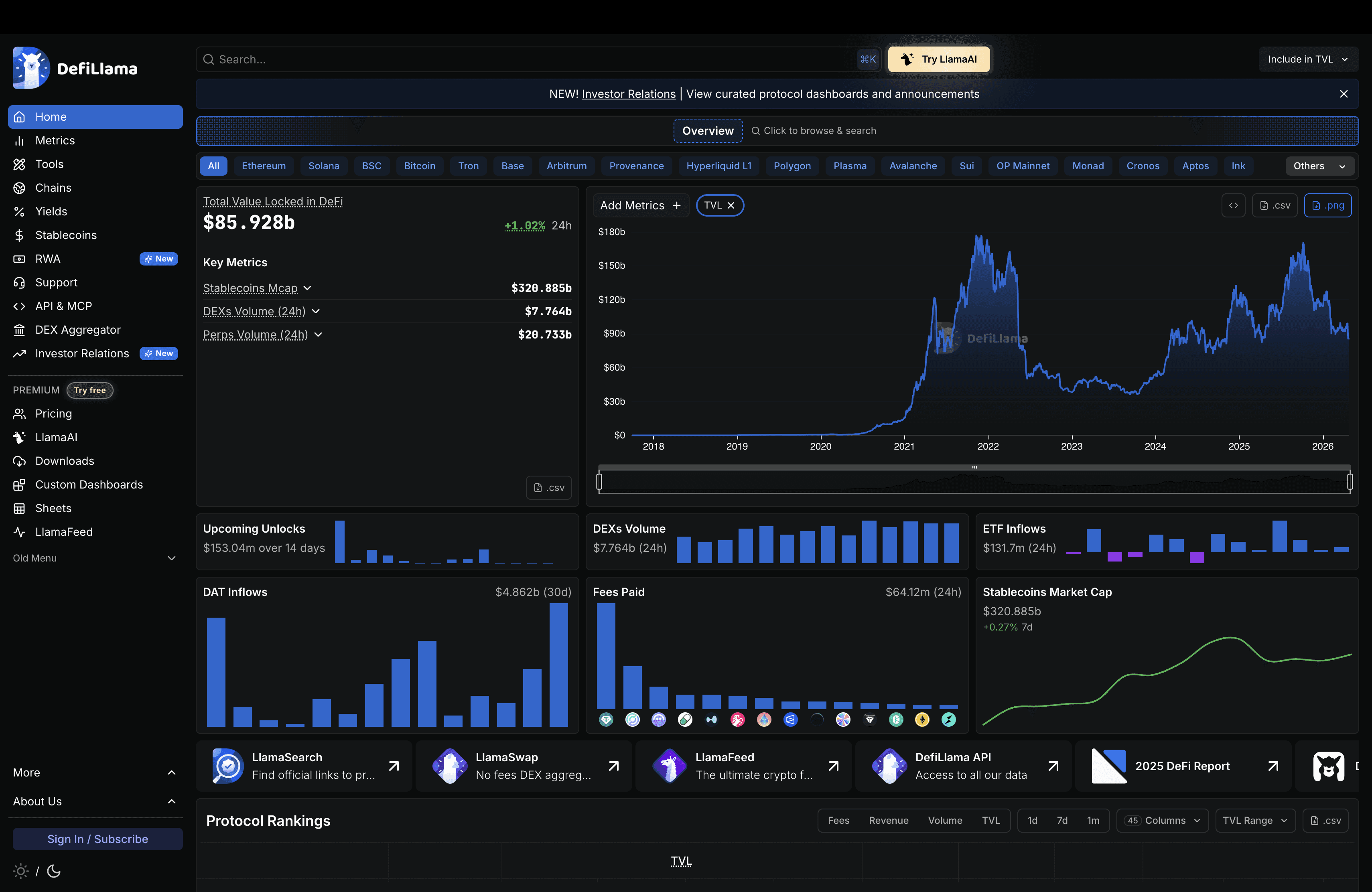This screenshot has width=1372, height=892.
Task: Click Add Metrics button
Action: 640,205
